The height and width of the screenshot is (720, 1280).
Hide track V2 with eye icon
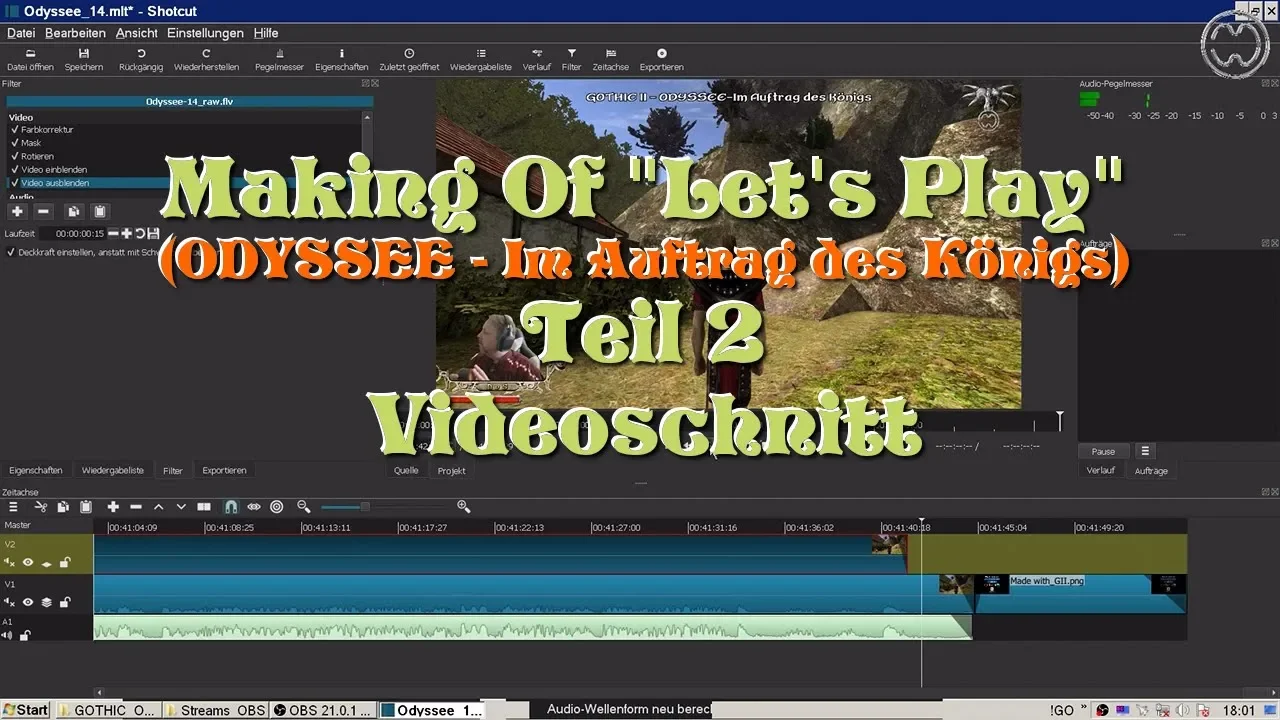28,562
